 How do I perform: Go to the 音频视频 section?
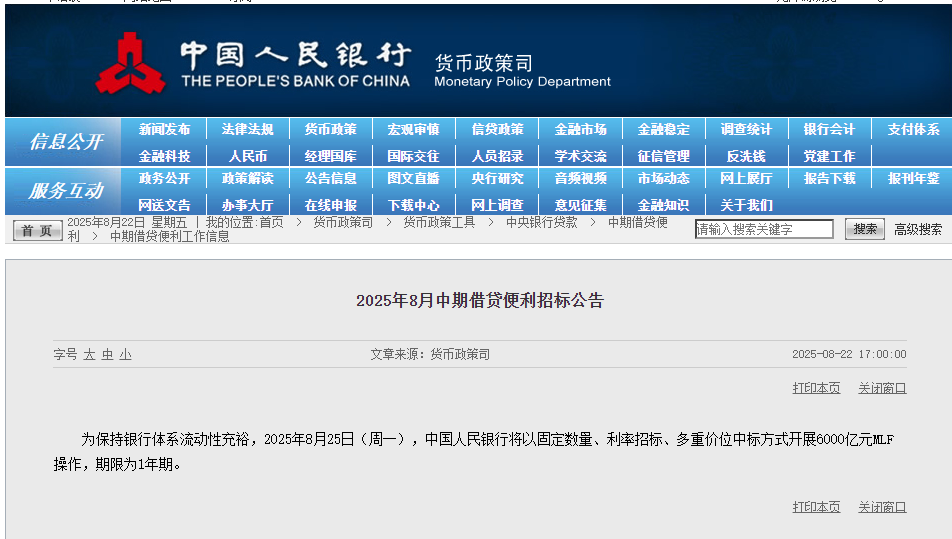(x=580, y=178)
